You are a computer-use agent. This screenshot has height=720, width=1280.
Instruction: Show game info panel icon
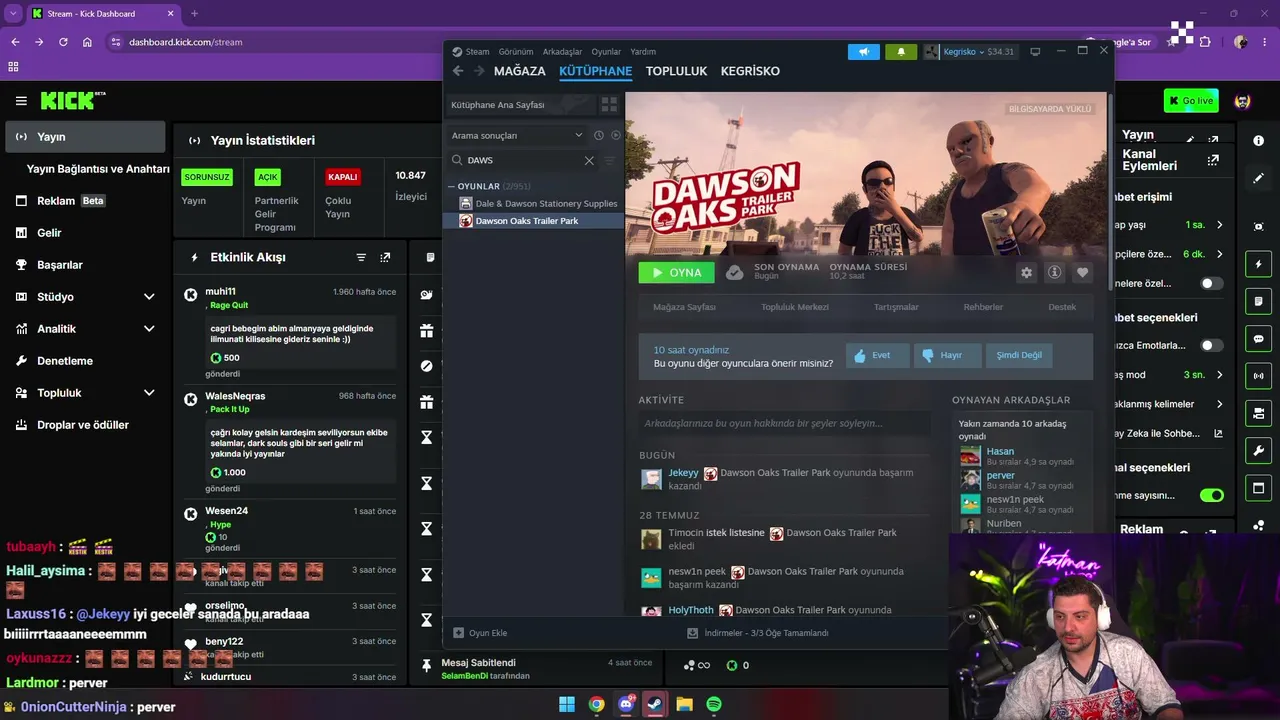pos(1054,272)
